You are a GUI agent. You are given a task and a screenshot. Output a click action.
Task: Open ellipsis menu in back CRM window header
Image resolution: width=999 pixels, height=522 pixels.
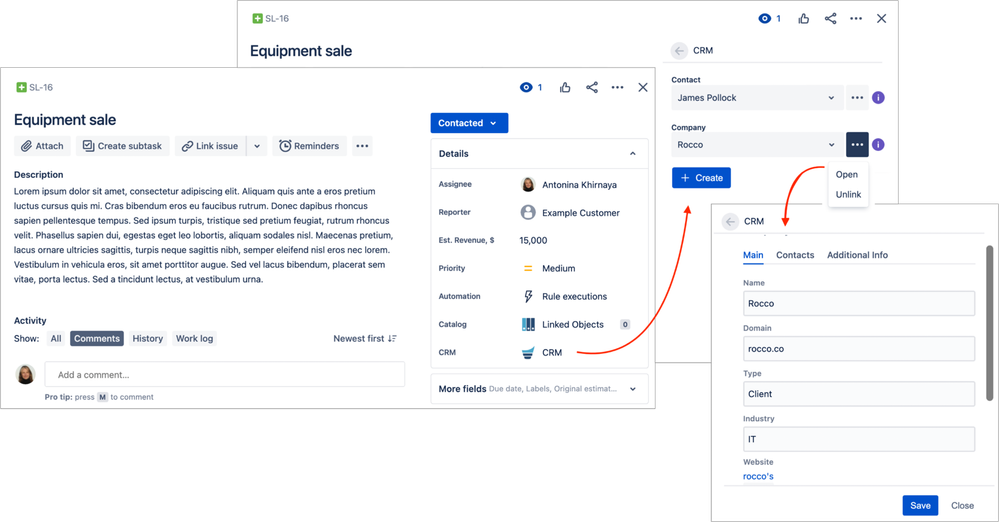coord(856,18)
